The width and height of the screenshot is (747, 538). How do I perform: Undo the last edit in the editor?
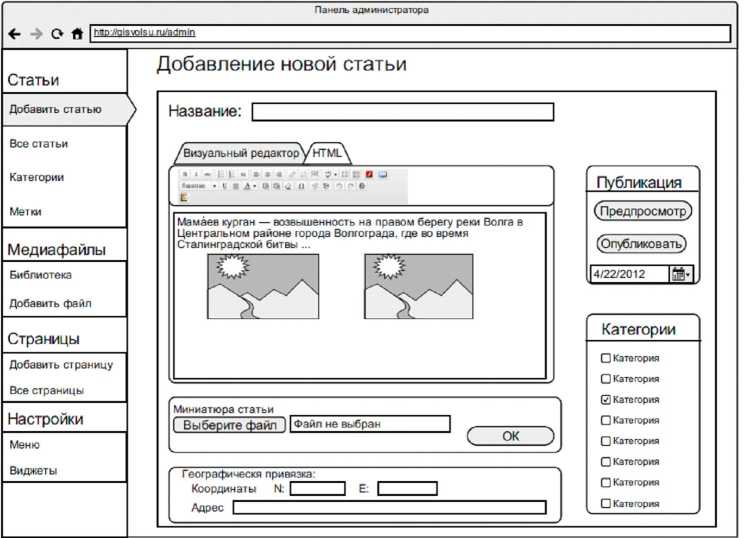click(x=339, y=186)
